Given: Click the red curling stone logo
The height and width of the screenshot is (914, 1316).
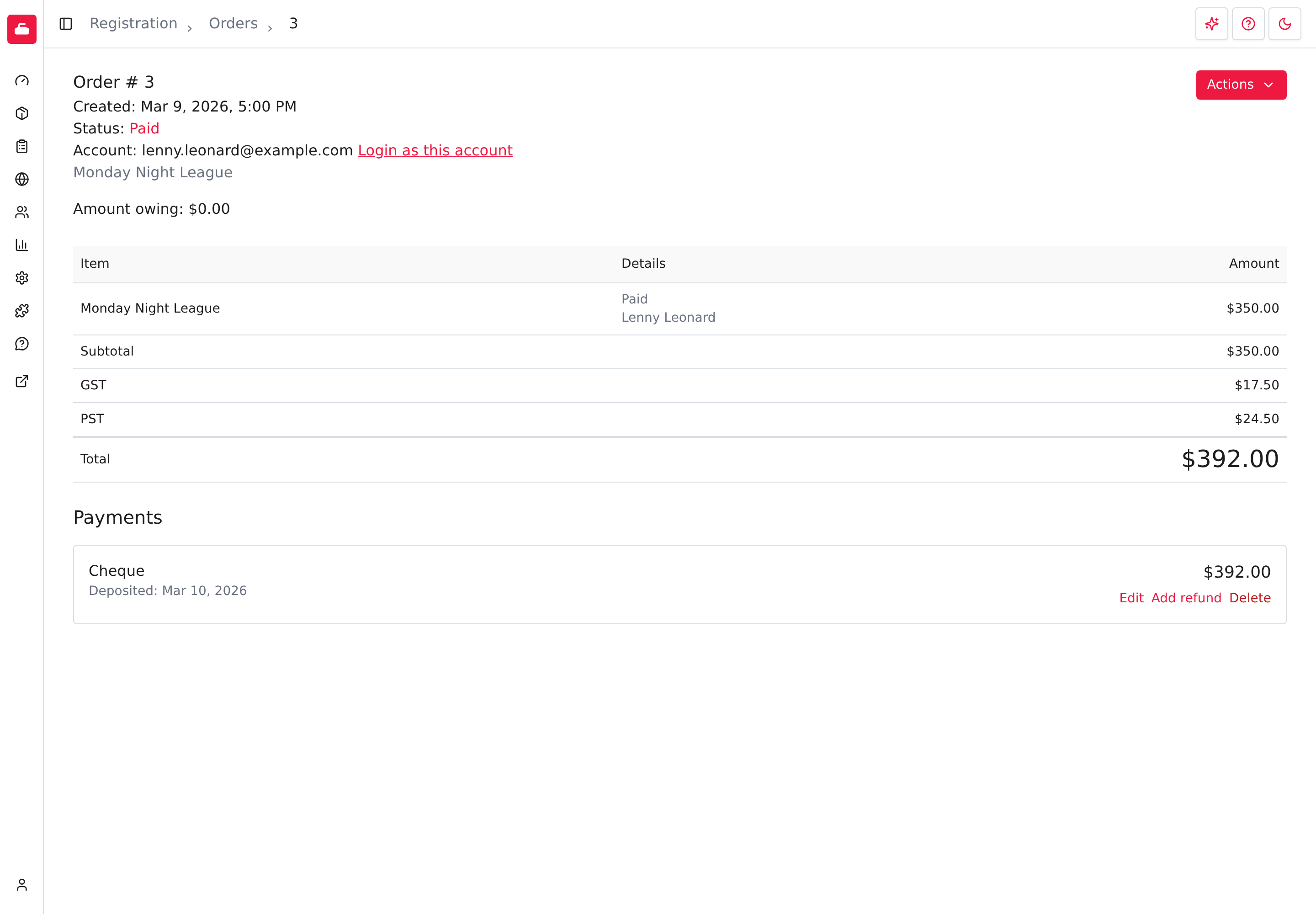Looking at the screenshot, I should (22, 29).
